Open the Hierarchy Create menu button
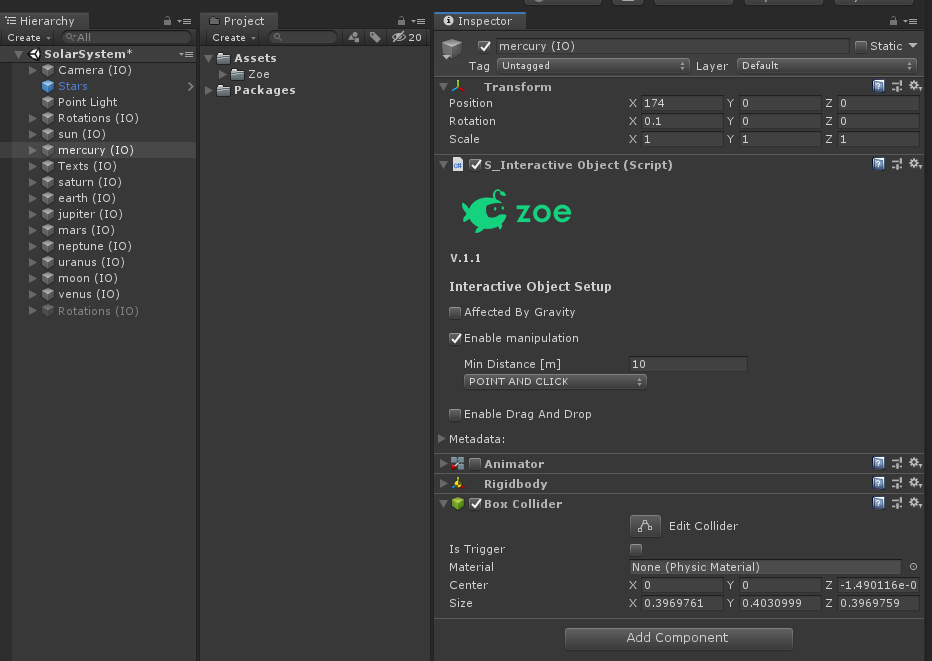The height and width of the screenshot is (661, 932). [x=28, y=37]
